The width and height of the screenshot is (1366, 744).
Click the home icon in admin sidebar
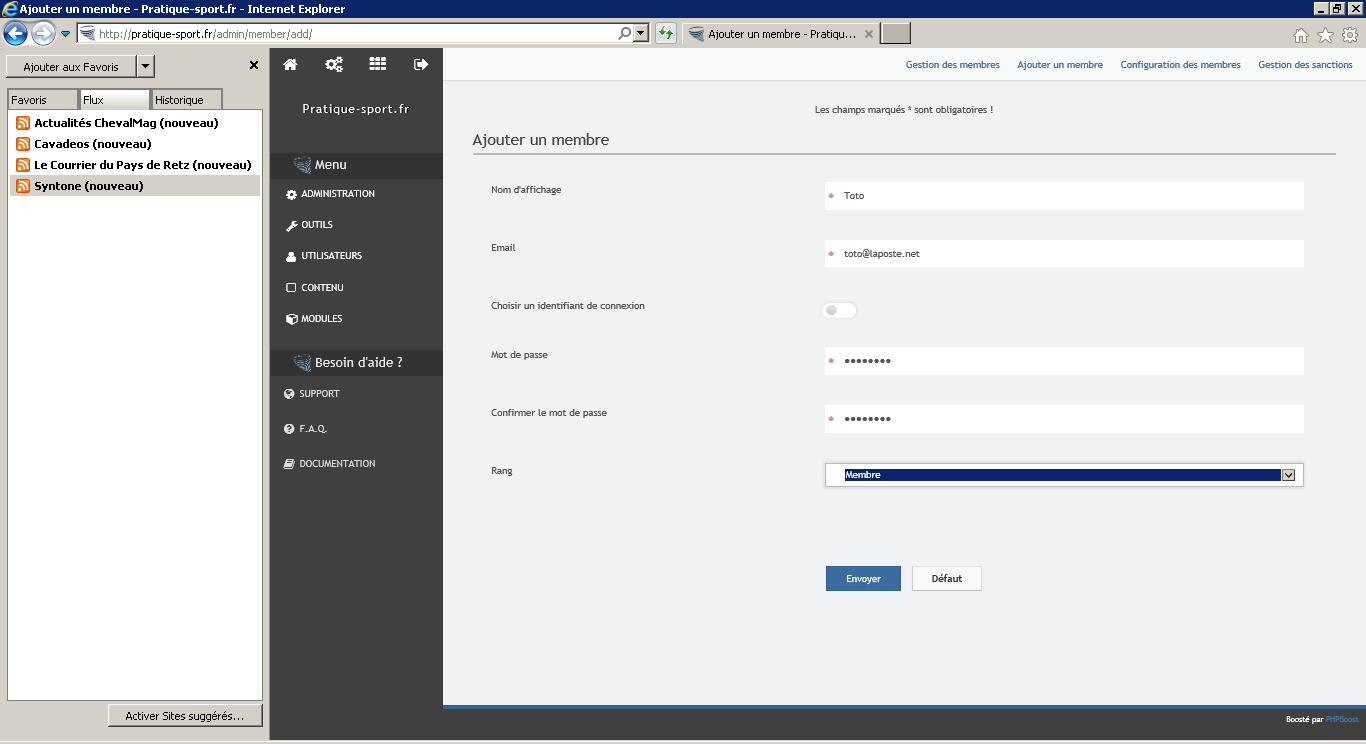(x=290, y=64)
